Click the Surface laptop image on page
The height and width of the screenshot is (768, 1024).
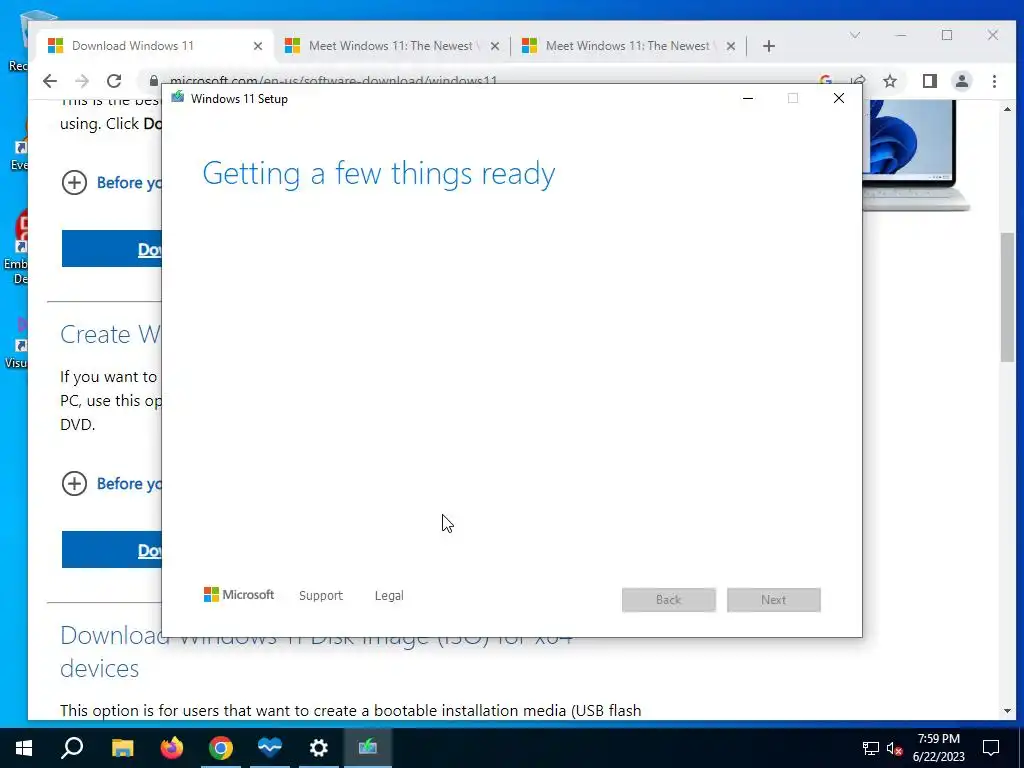click(x=916, y=155)
